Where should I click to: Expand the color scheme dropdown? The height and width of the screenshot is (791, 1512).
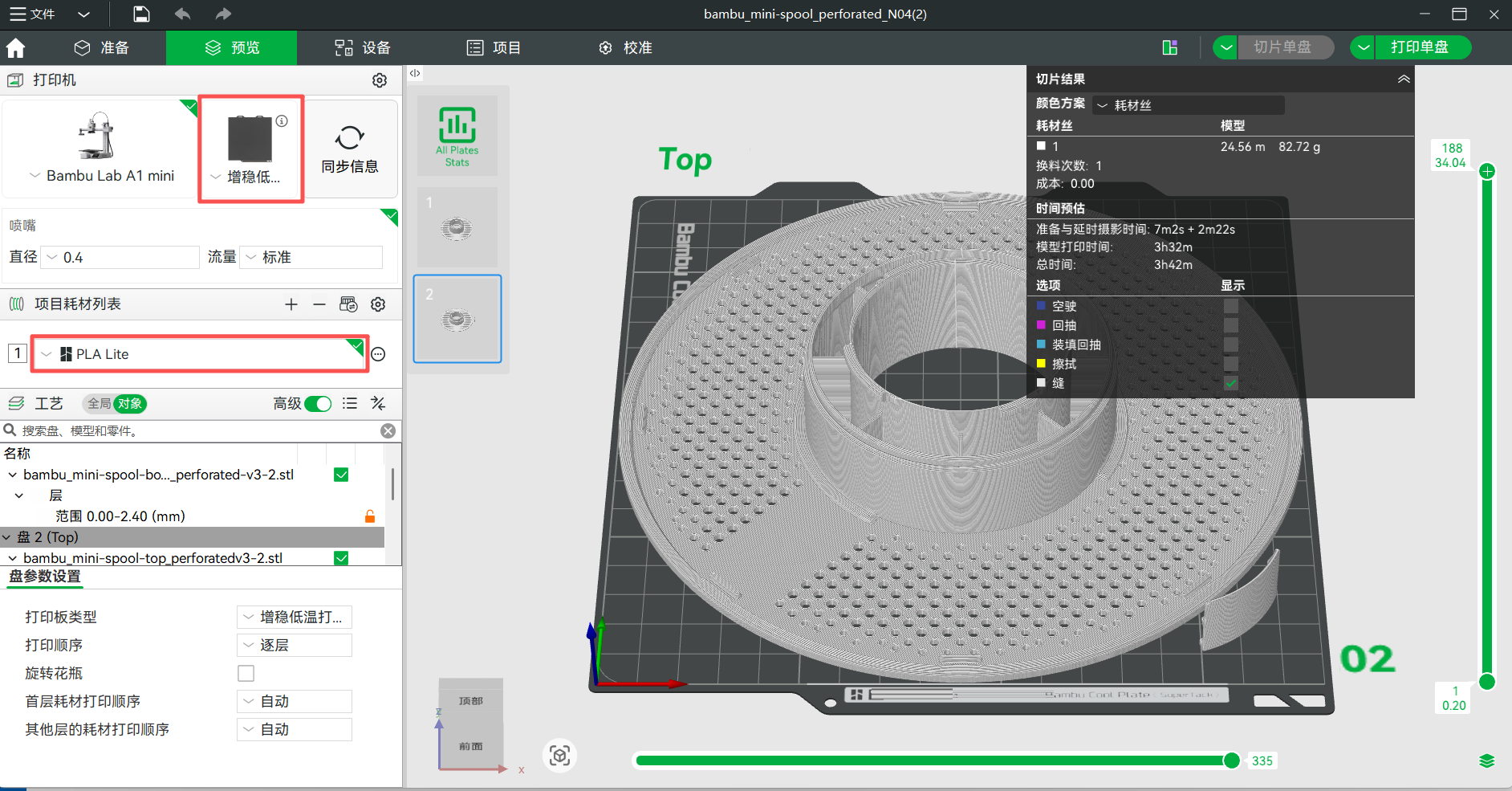[1189, 105]
